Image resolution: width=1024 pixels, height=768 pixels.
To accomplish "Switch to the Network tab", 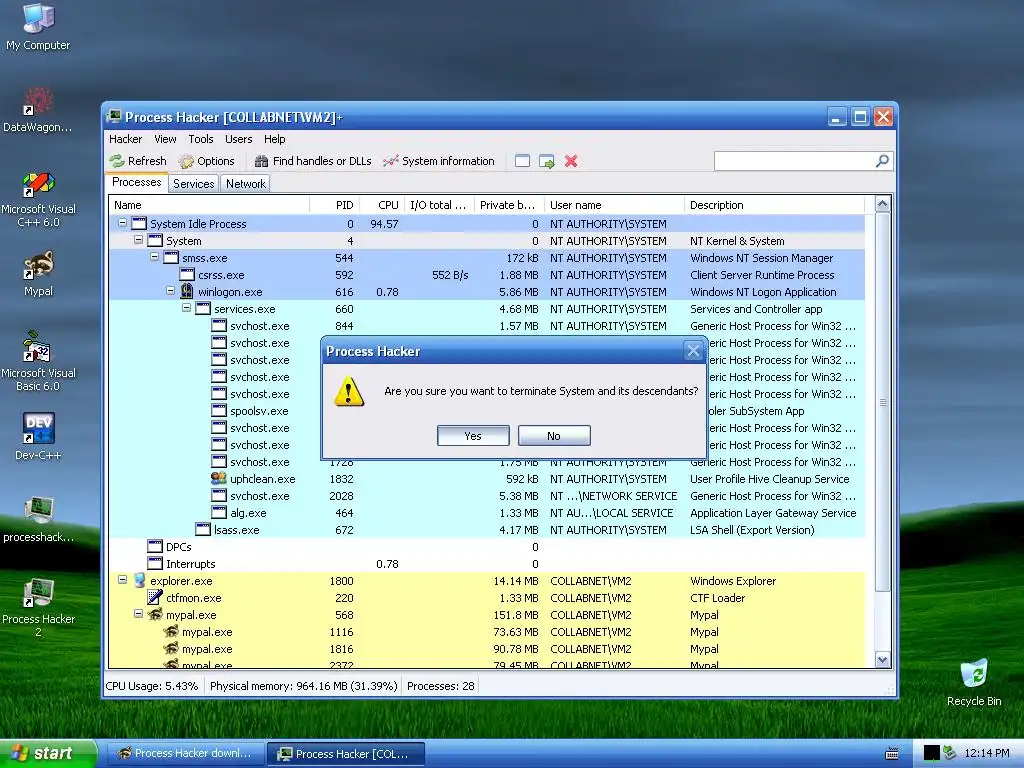I will pos(246,184).
